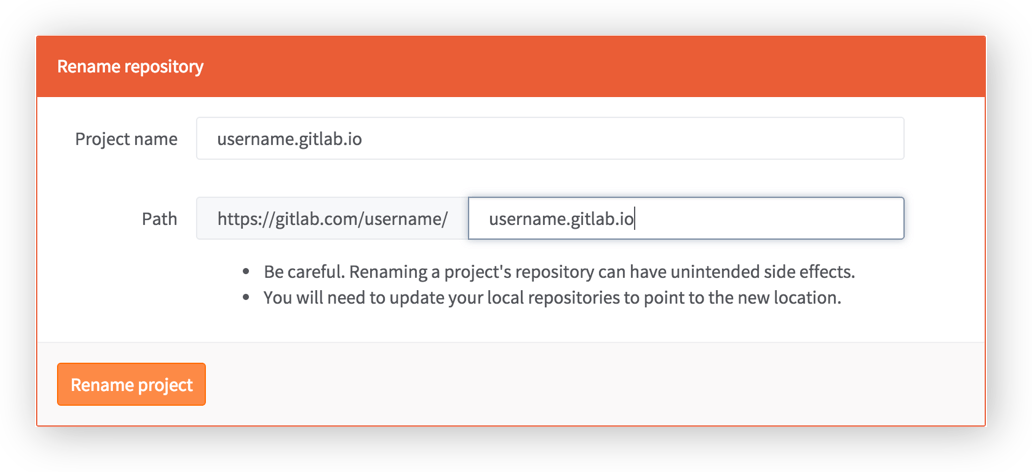Click the Rename project button
Screen dimensions: 1032x472
(x=132, y=384)
